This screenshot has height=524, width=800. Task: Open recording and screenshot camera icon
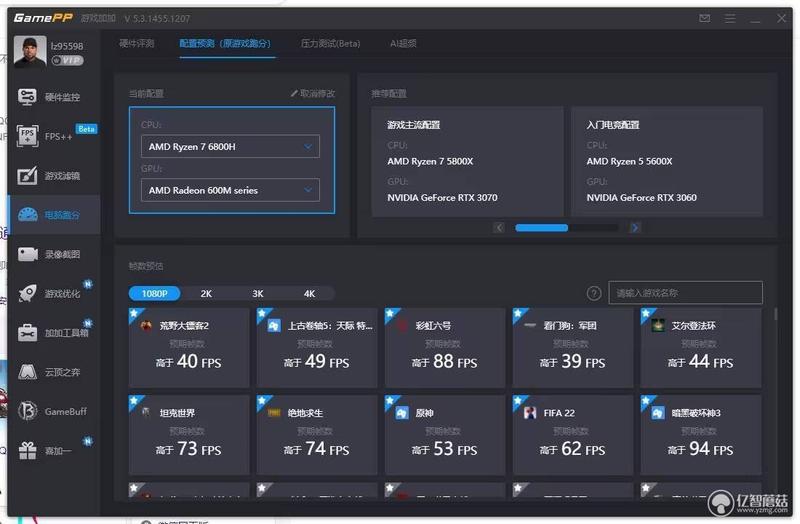[28, 254]
